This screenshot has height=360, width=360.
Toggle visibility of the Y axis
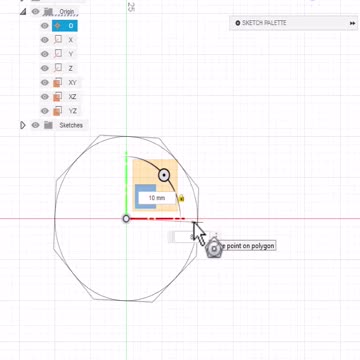coord(45,54)
